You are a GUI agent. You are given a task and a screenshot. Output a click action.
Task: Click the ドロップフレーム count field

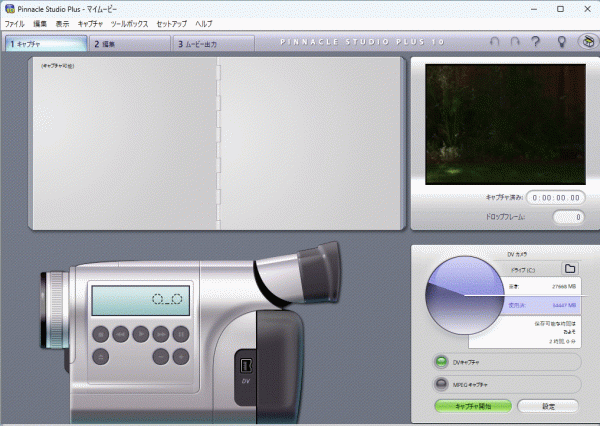[x=569, y=217]
